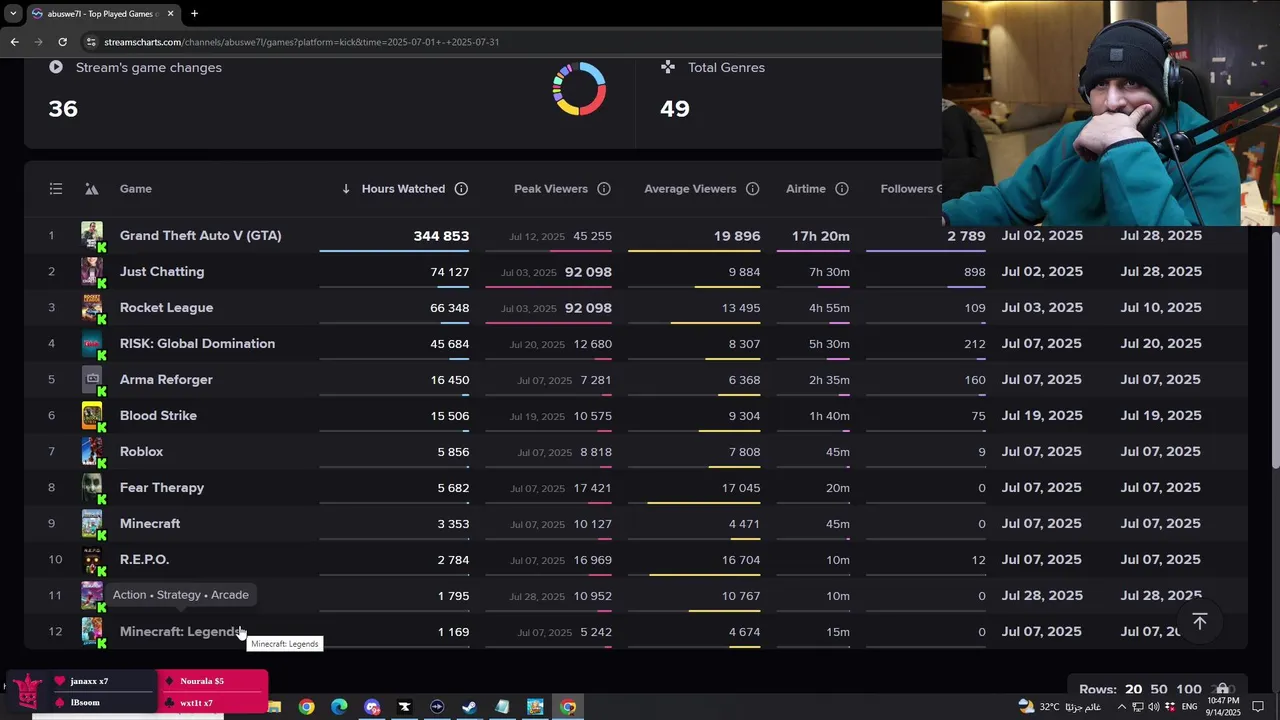Click the site information icon in address bar
1280x720 pixels.
coord(92,42)
